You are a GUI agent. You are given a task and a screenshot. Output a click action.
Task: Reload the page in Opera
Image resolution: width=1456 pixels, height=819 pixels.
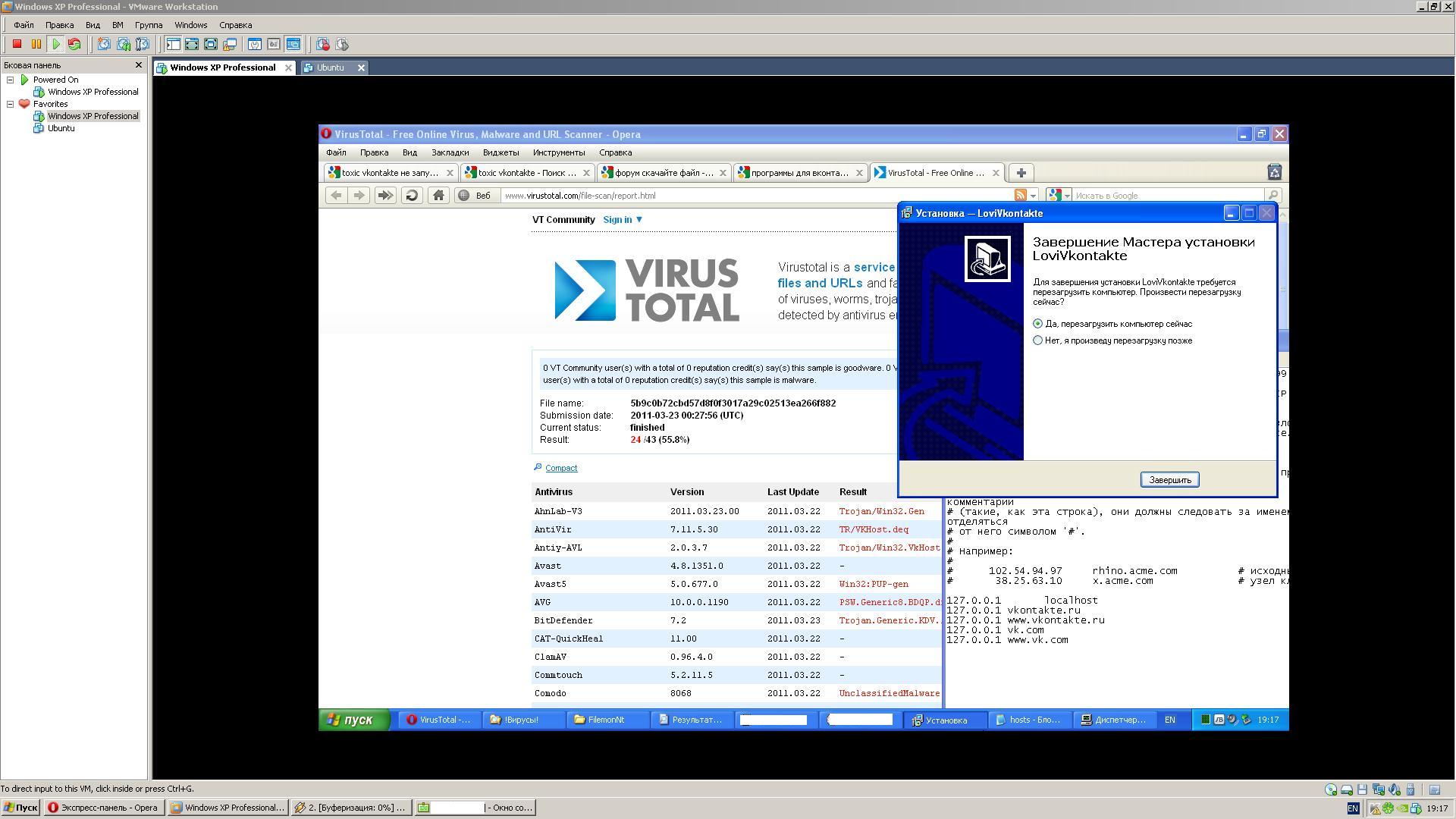pyautogui.click(x=412, y=196)
